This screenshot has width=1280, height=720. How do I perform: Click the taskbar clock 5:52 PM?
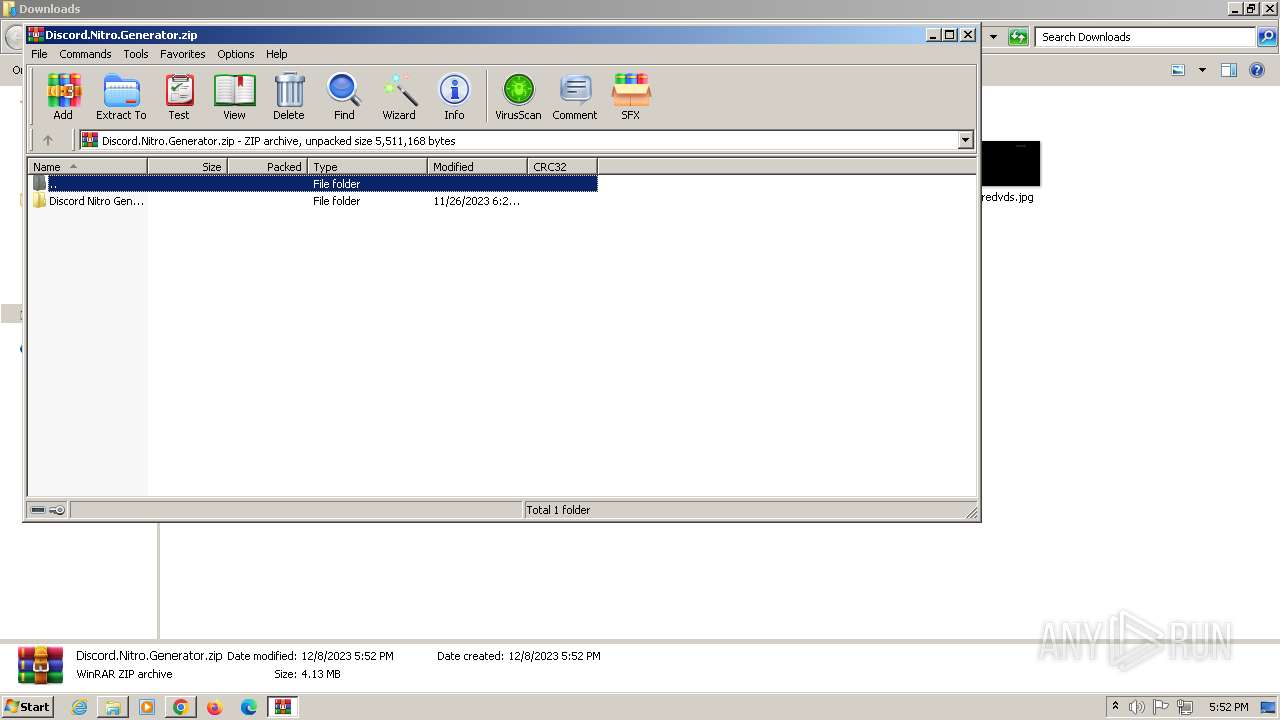[1228, 707]
